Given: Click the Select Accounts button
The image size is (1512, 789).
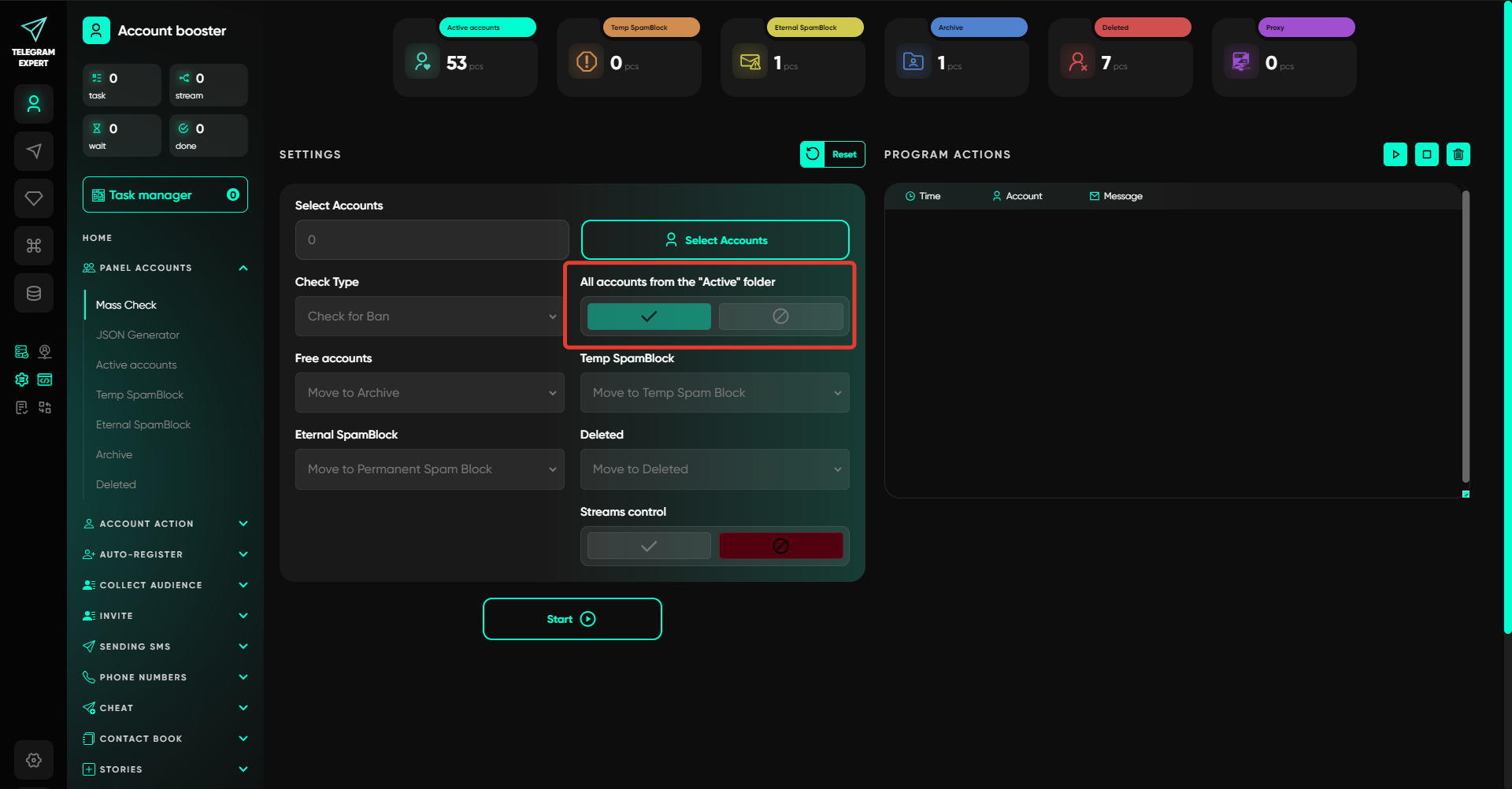Looking at the screenshot, I should point(715,240).
